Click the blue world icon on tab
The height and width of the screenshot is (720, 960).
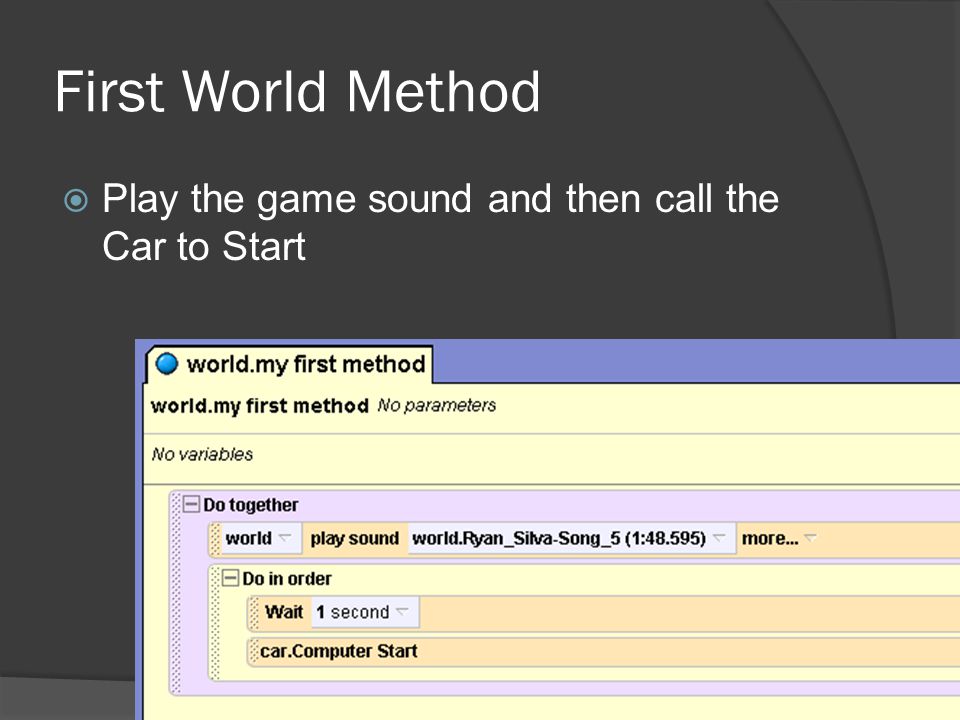[x=167, y=364]
